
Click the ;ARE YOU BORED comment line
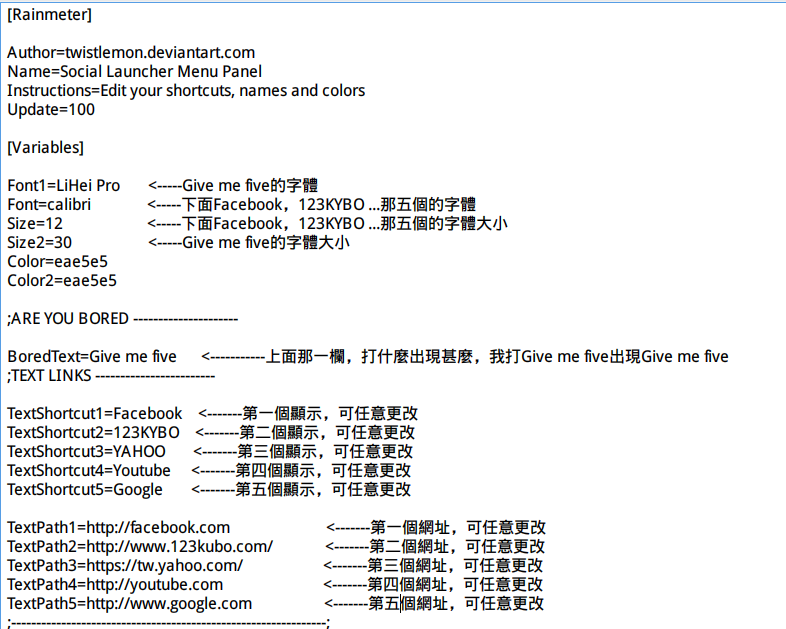point(122,319)
